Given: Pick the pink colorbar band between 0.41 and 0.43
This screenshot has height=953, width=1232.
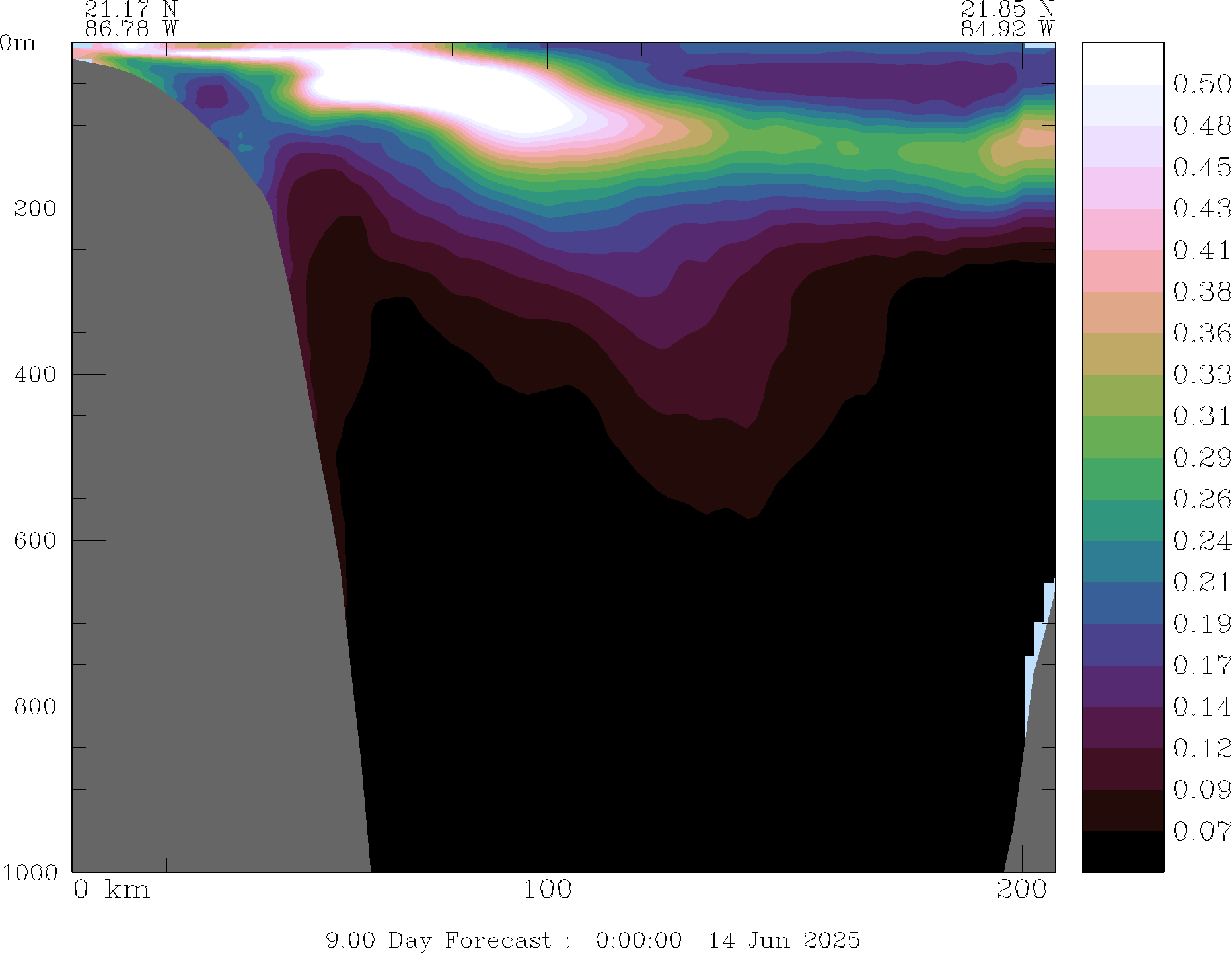Looking at the screenshot, I should pyautogui.click(x=1122, y=229).
